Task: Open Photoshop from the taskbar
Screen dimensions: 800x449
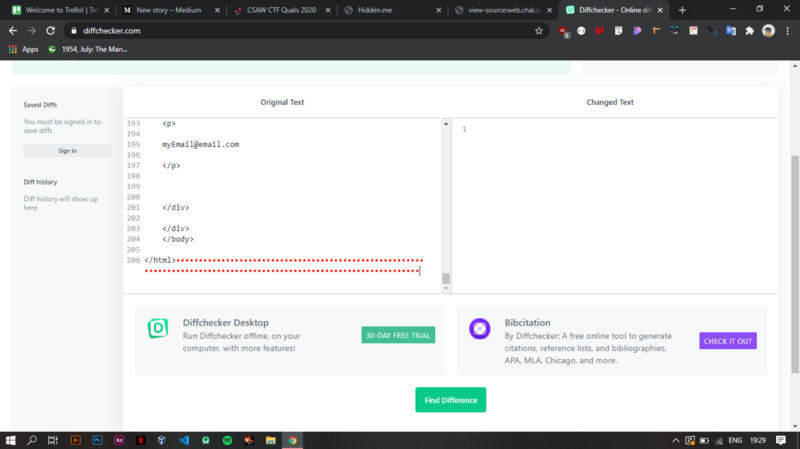Action: [x=97, y=440]
